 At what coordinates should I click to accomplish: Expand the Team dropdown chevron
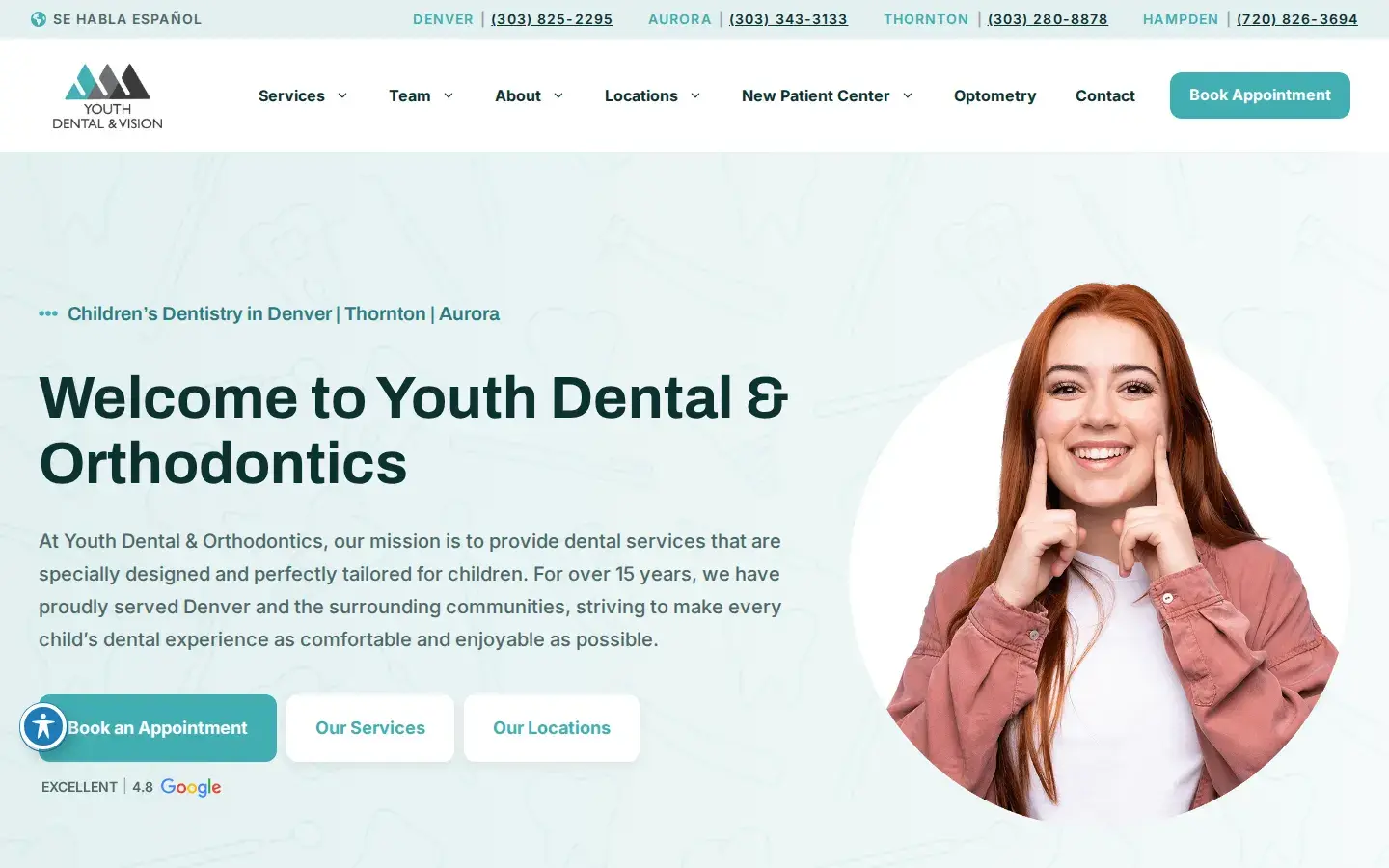click(449, 95)
